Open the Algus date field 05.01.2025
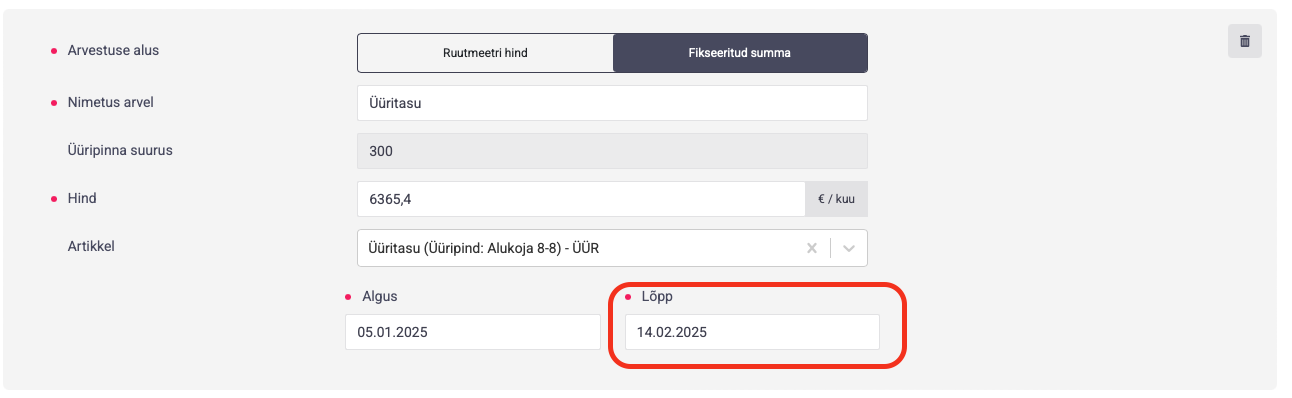The width and height of the screenshot is (1292, 398). click(473, 332)
